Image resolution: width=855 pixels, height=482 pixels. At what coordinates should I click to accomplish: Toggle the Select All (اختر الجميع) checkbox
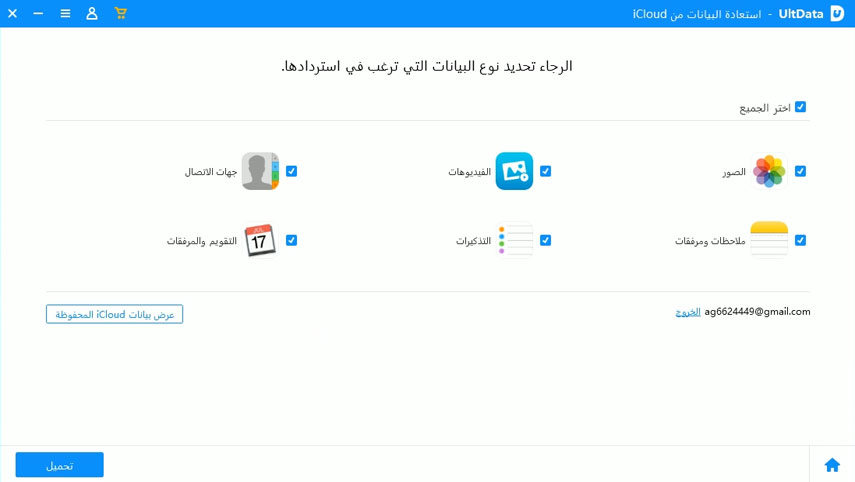pyautogui.click(x=800, y=107)
